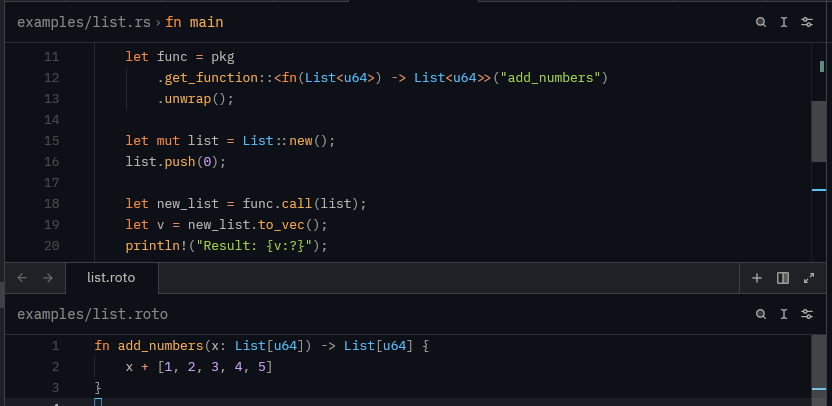Open buffer search in list.rs pane
Screen dimensions: 832x406
[x=761, y=22]
